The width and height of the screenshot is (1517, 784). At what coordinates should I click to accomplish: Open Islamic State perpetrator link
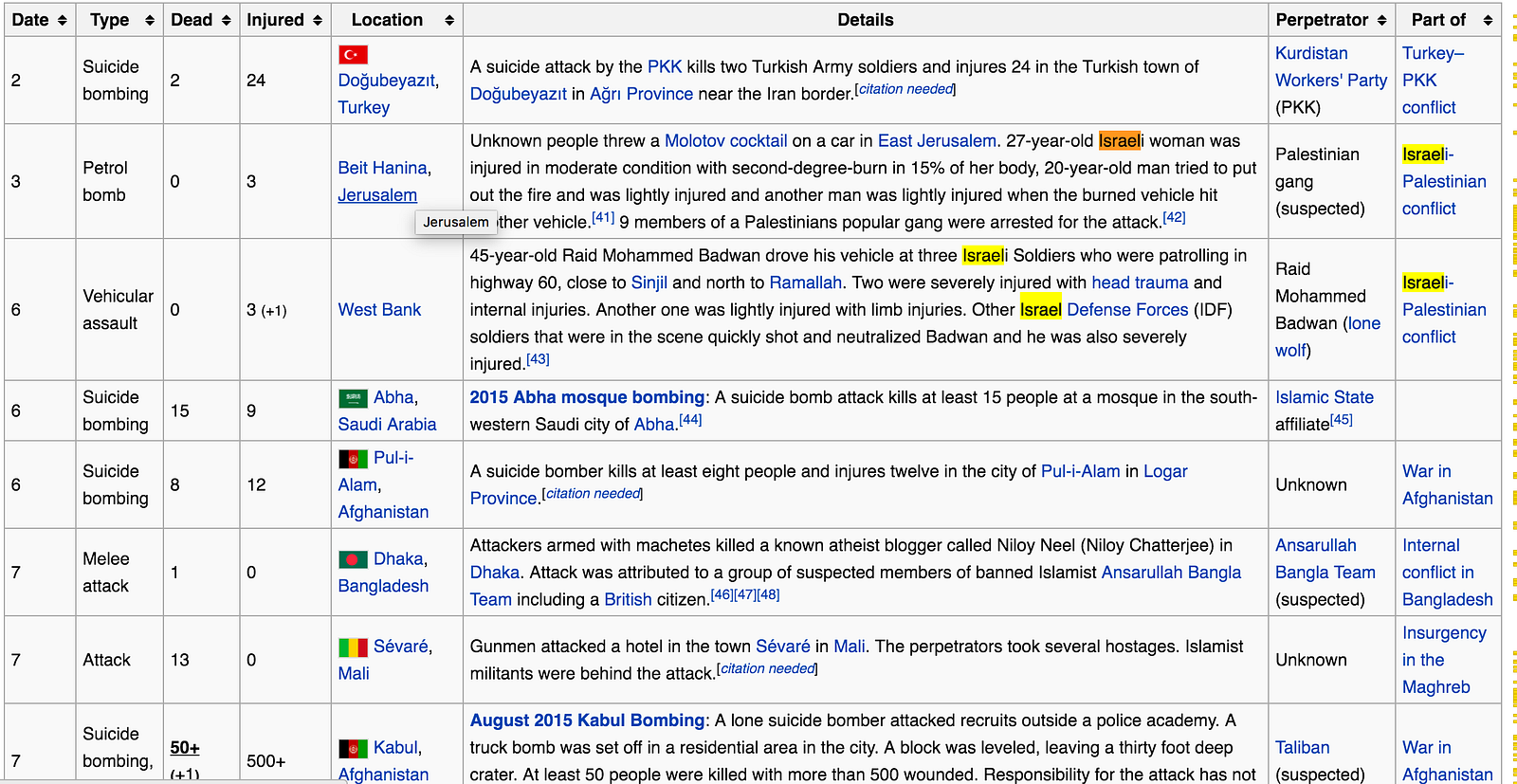click(1324, 397)
